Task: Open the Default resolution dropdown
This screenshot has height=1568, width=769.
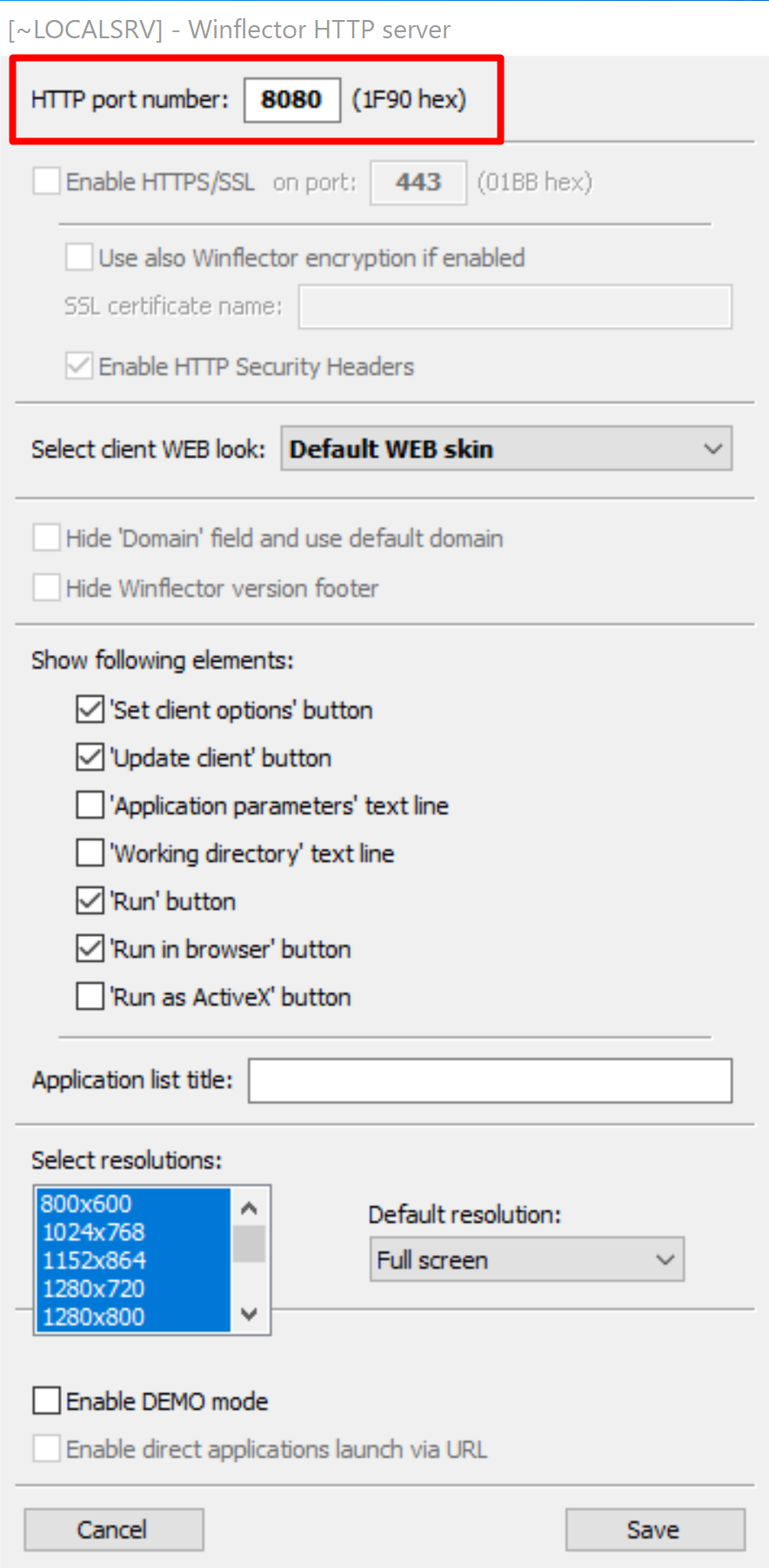Action: click(x=525, y=1260)
